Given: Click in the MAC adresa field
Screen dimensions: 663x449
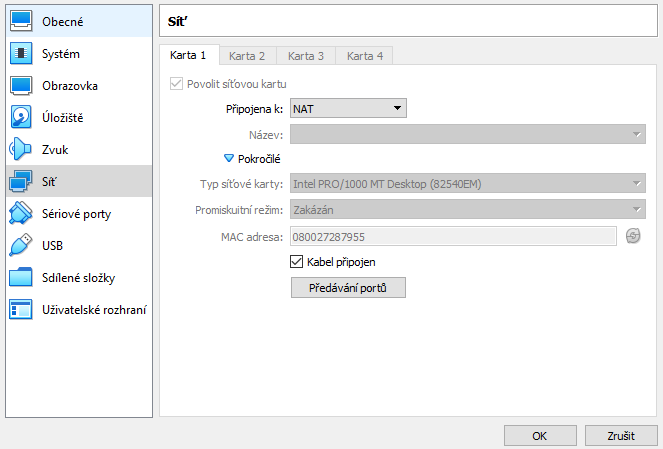Looking at the screenshot, I should (452, 236).
